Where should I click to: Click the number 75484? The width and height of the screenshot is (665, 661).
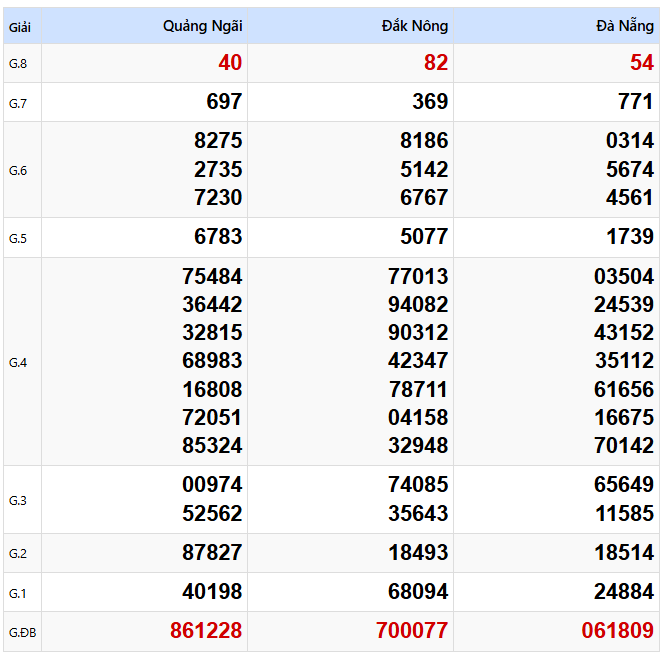point(212,276)
